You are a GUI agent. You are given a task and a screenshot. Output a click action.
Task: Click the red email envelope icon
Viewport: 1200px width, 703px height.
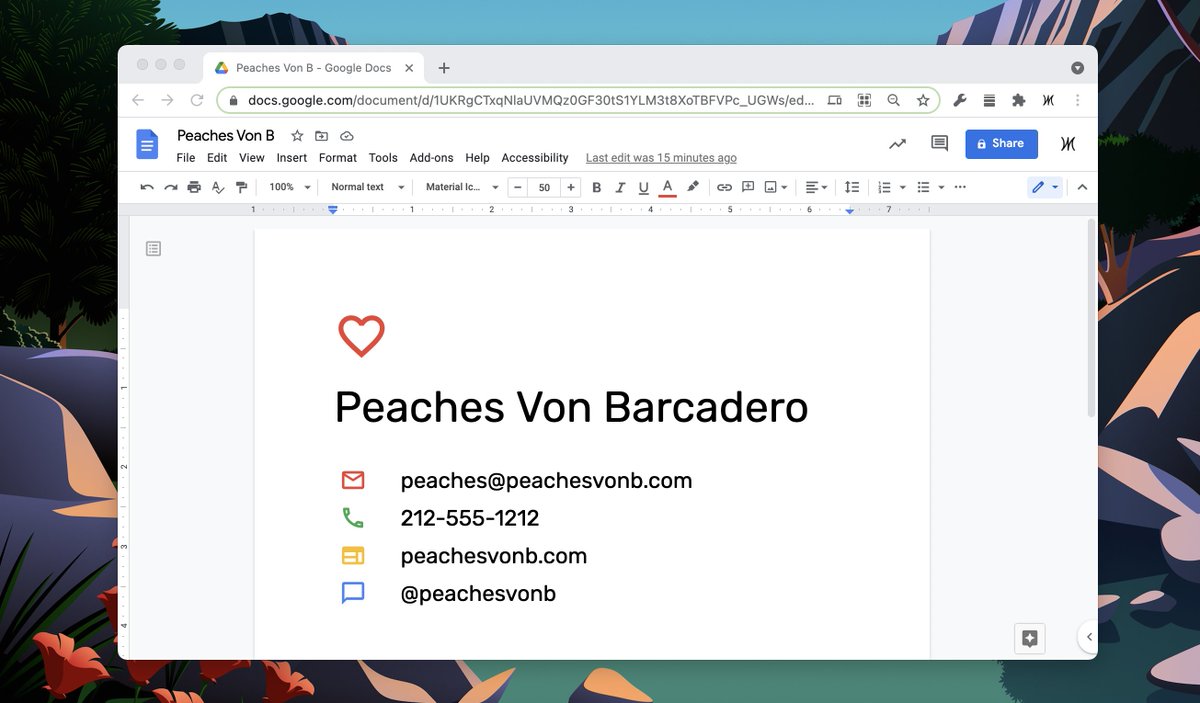[353, 480]
